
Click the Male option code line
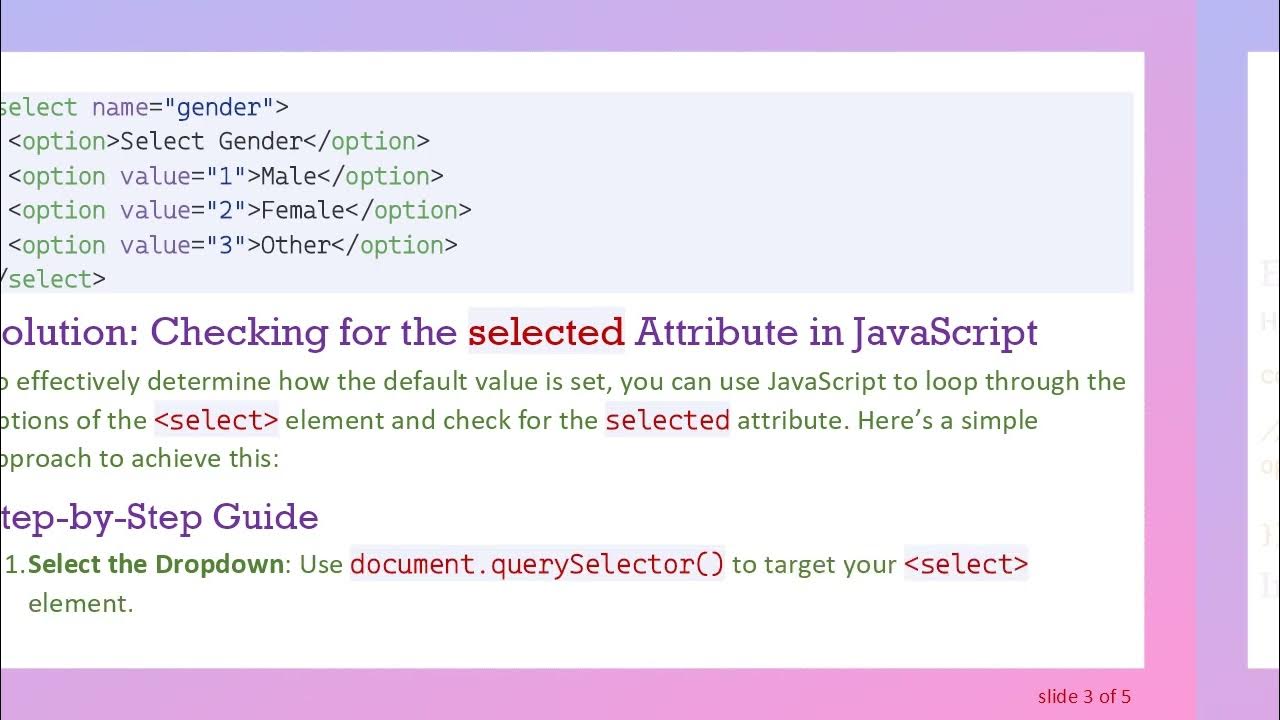click(226, 176)
